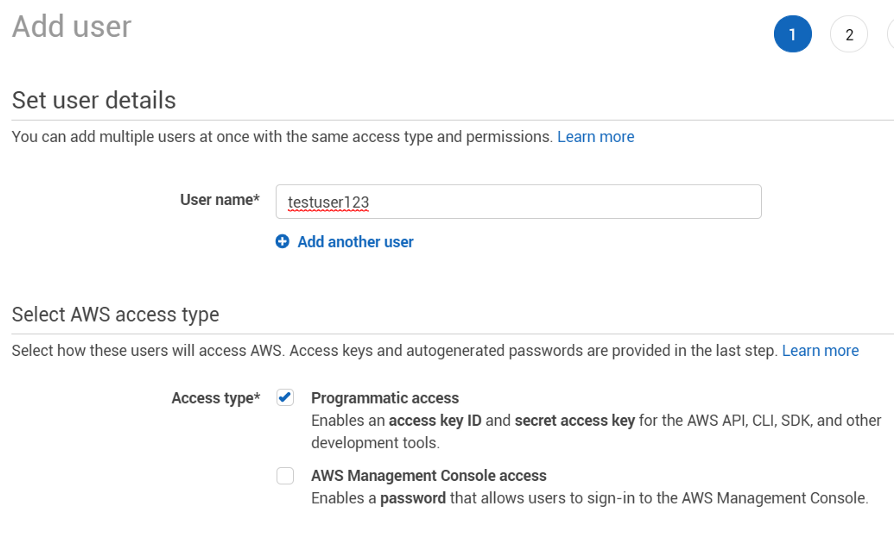The width and height of the screenshot is (894, 543).
Task: Click the step 1 circle indicator
Action: click(x=793, y=34)
